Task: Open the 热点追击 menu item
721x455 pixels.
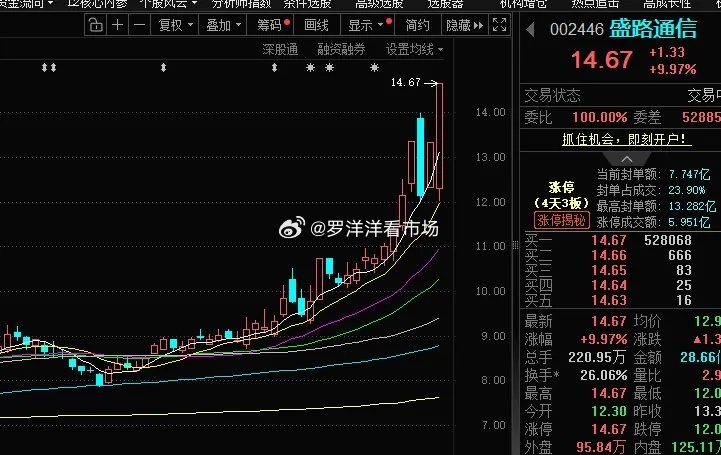Action: 595,4
